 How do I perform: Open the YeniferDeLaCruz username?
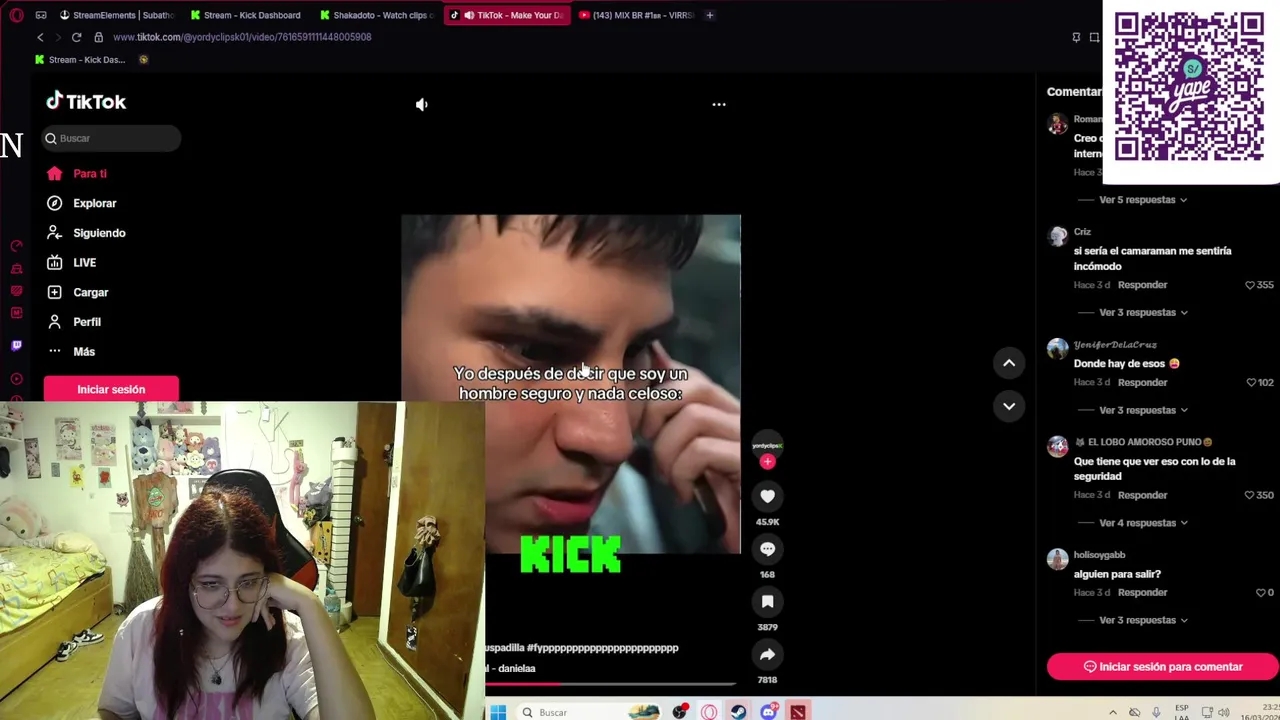1115,345
